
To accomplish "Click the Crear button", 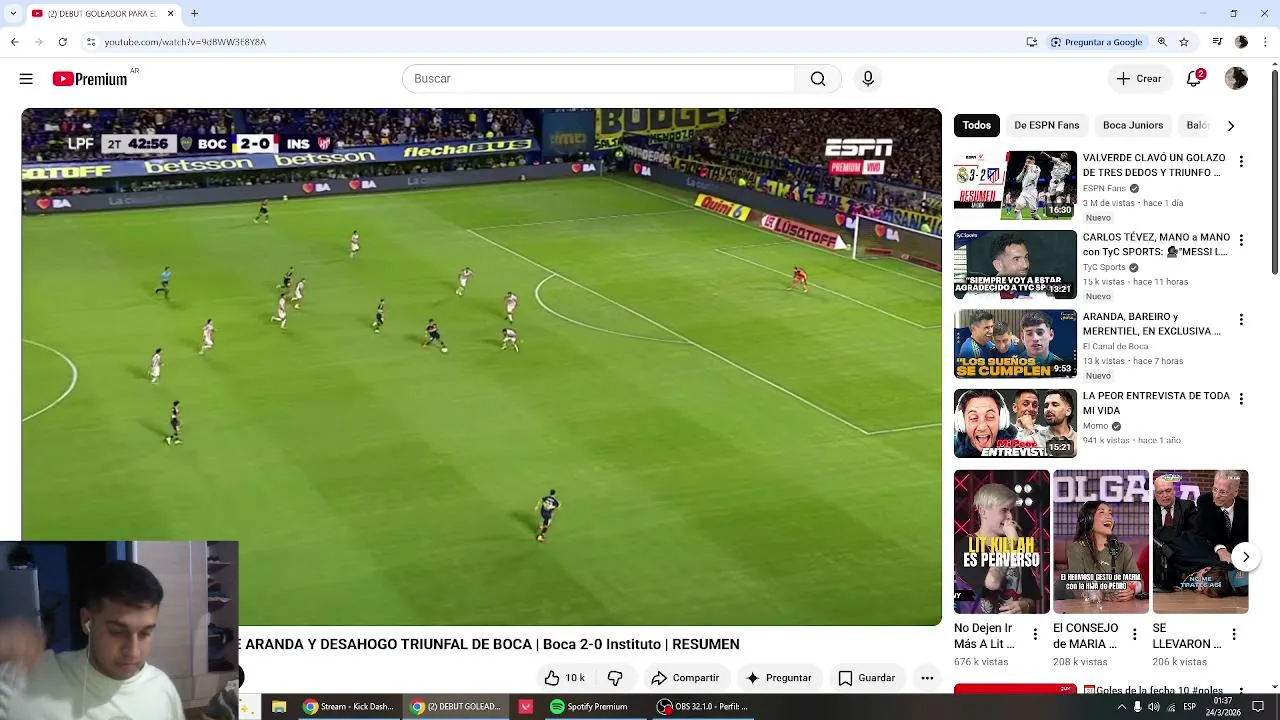I will (1139, 79).
